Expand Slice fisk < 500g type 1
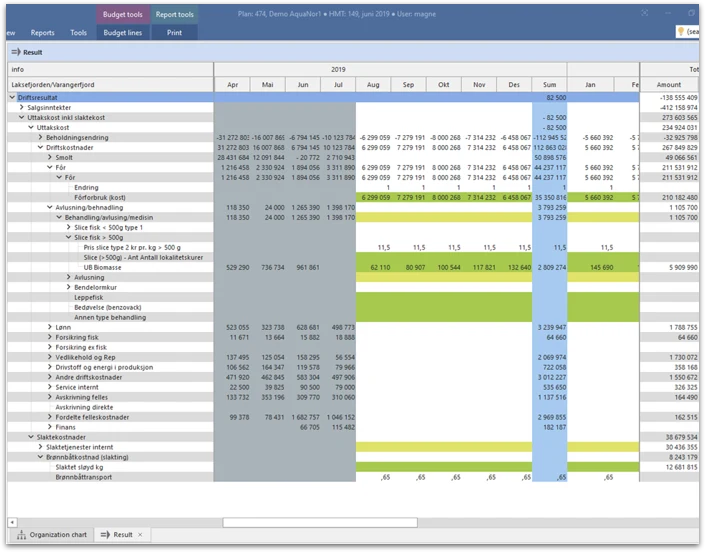The height and width of the screenshot is (552, 705). point(69,227)
